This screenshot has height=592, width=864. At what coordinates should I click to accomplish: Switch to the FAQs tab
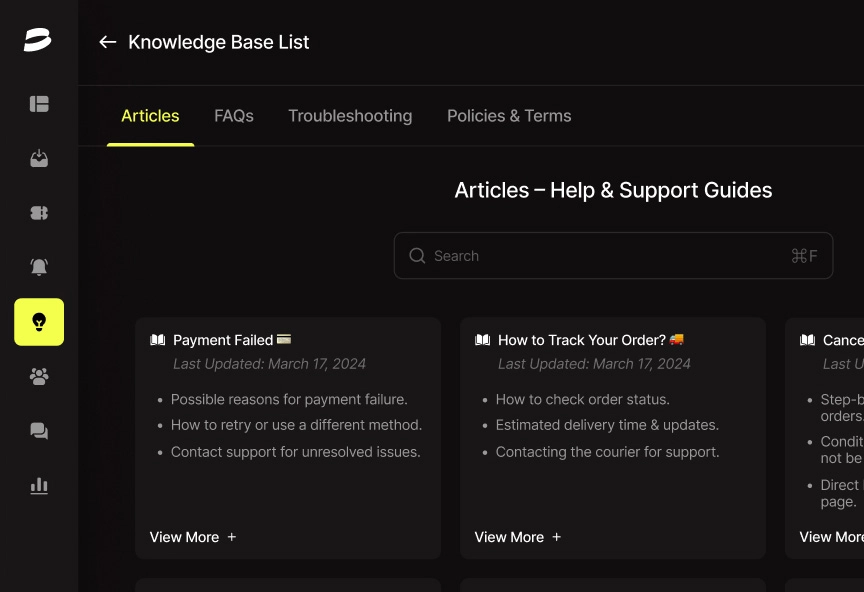[234, 116]
